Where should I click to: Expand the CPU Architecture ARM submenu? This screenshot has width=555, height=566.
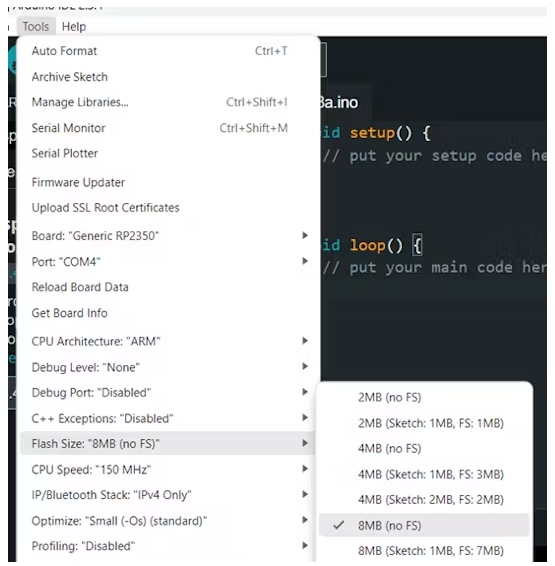coord(168,341)
